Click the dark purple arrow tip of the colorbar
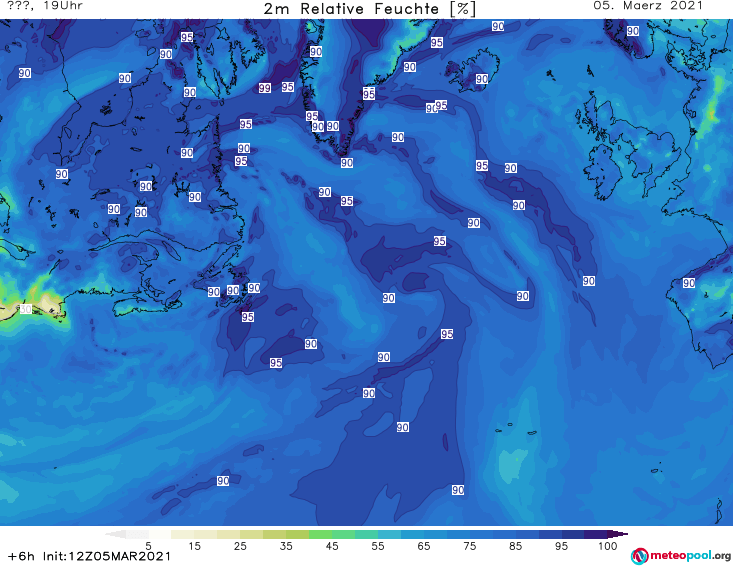The image size is (733, 566). coord(620,534)
